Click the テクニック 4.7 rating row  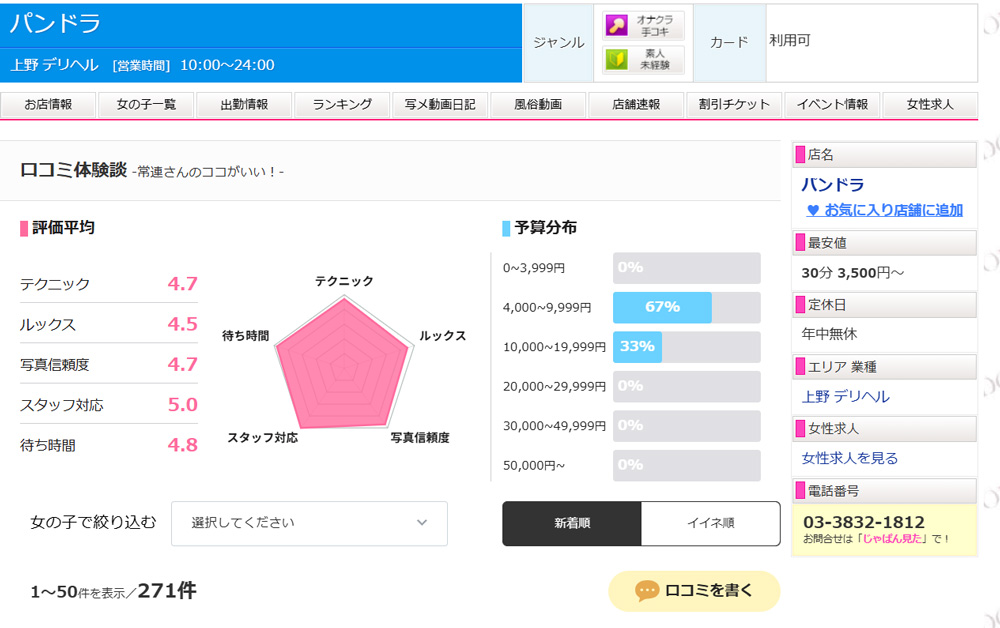point(108,284)
